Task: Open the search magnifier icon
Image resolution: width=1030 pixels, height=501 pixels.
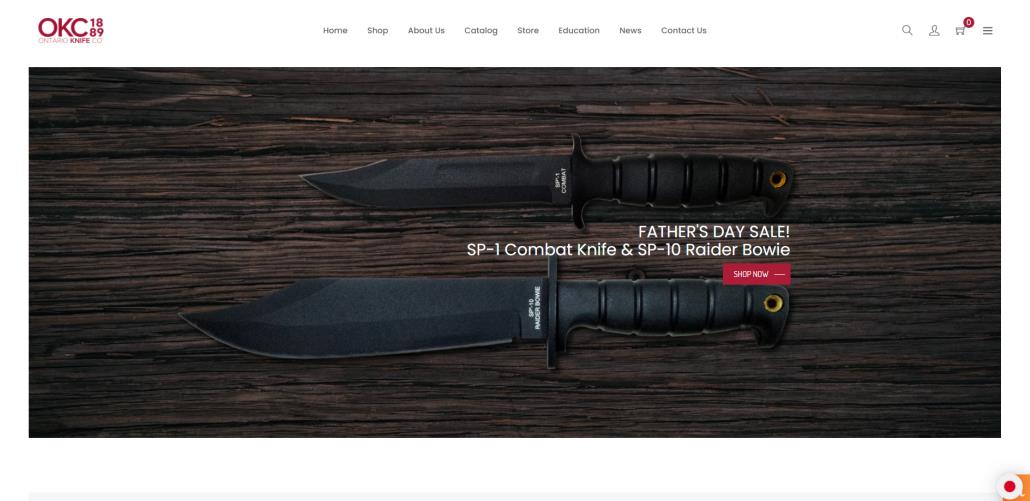Action: pos(907,30)
